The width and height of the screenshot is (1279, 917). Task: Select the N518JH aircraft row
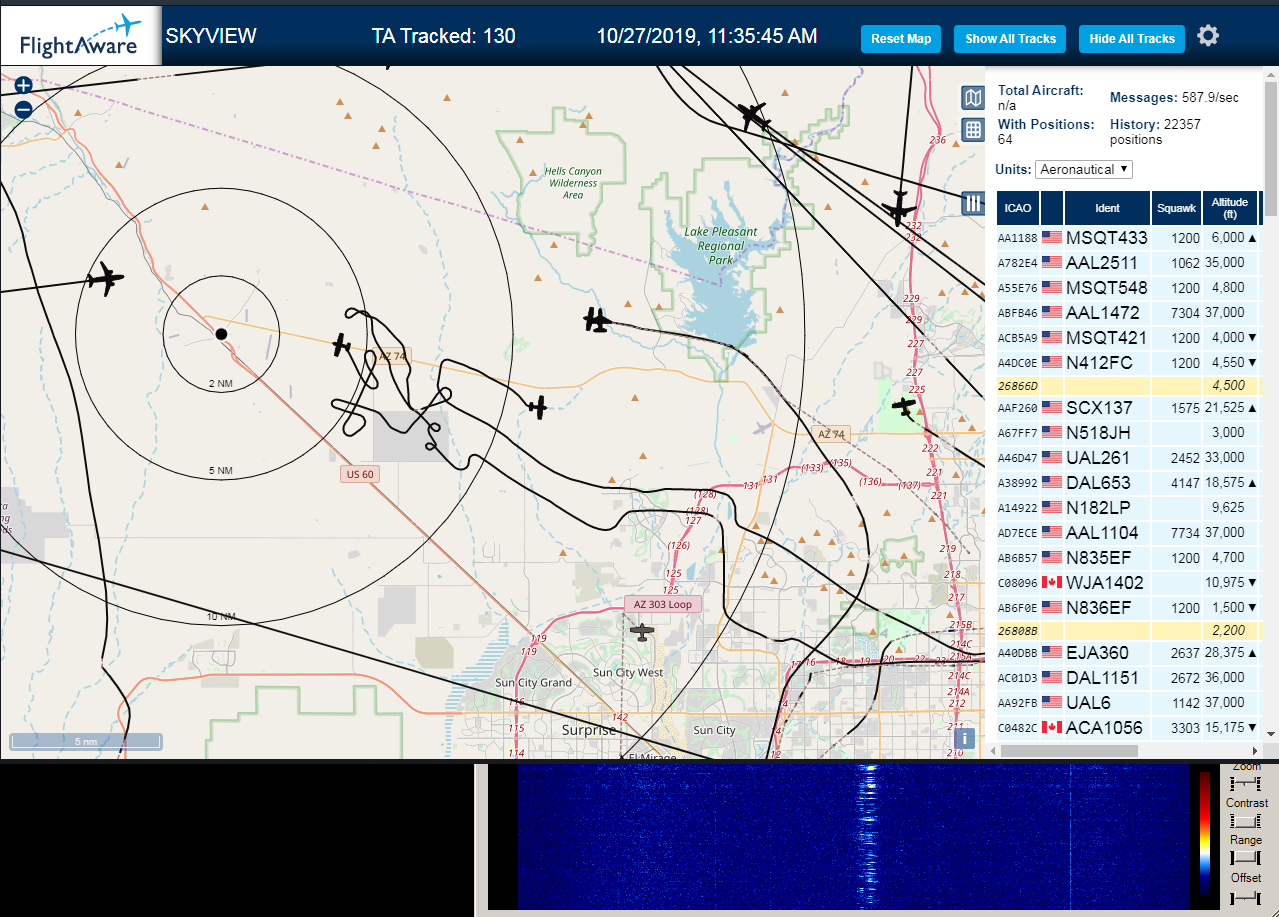(x=1128, y=432)
